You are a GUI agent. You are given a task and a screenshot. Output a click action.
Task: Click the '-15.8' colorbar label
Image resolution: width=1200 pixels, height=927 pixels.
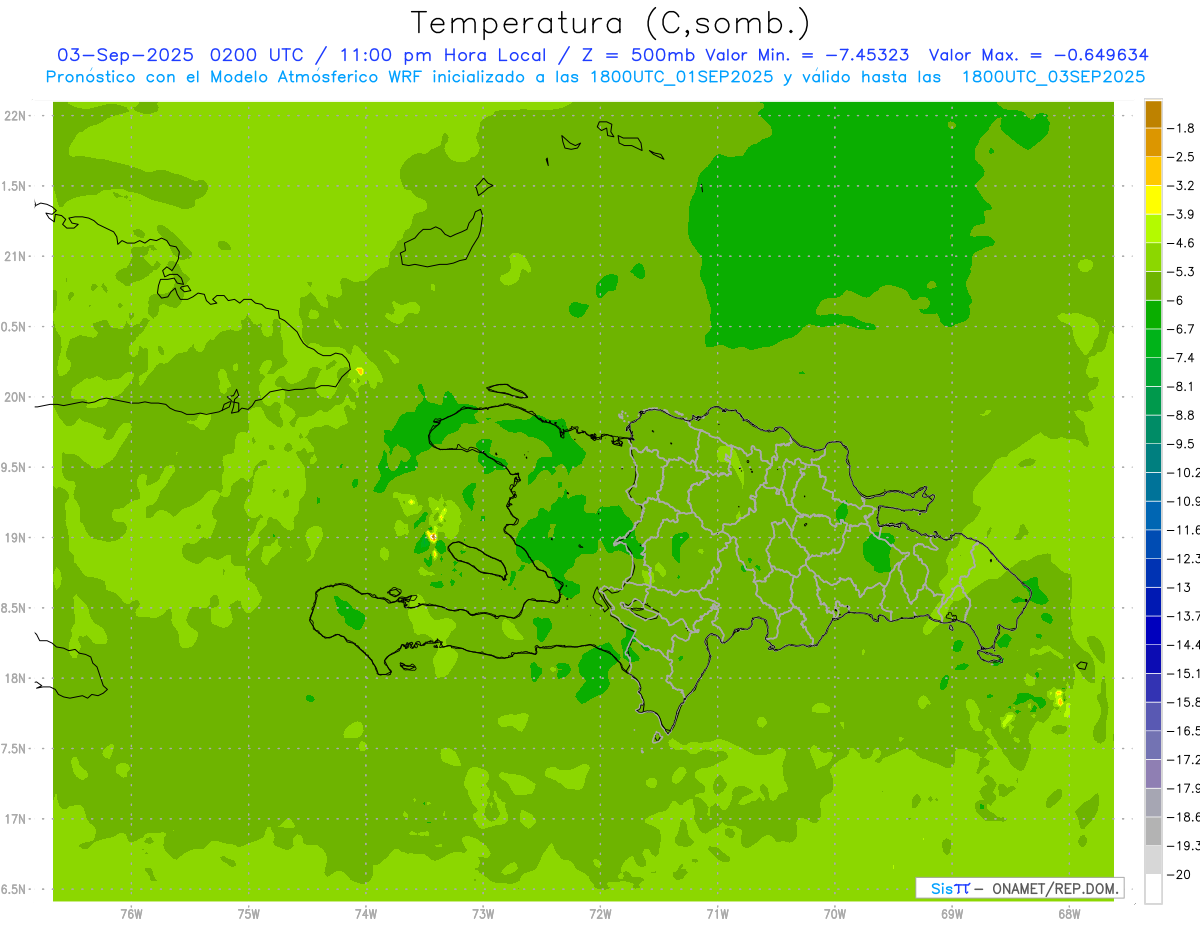(1186, 702)
